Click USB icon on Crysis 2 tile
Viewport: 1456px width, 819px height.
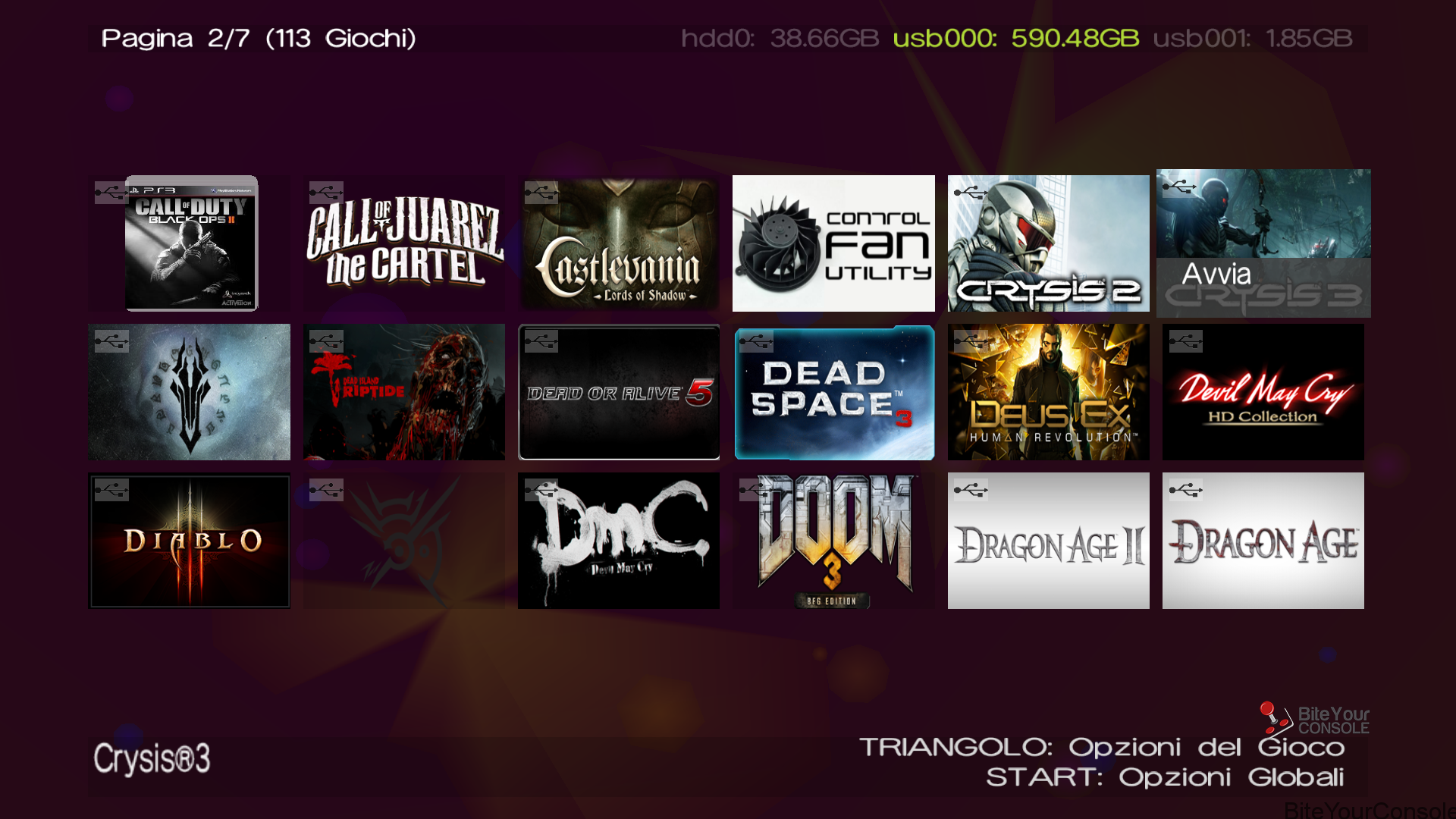tap(971, 193)
